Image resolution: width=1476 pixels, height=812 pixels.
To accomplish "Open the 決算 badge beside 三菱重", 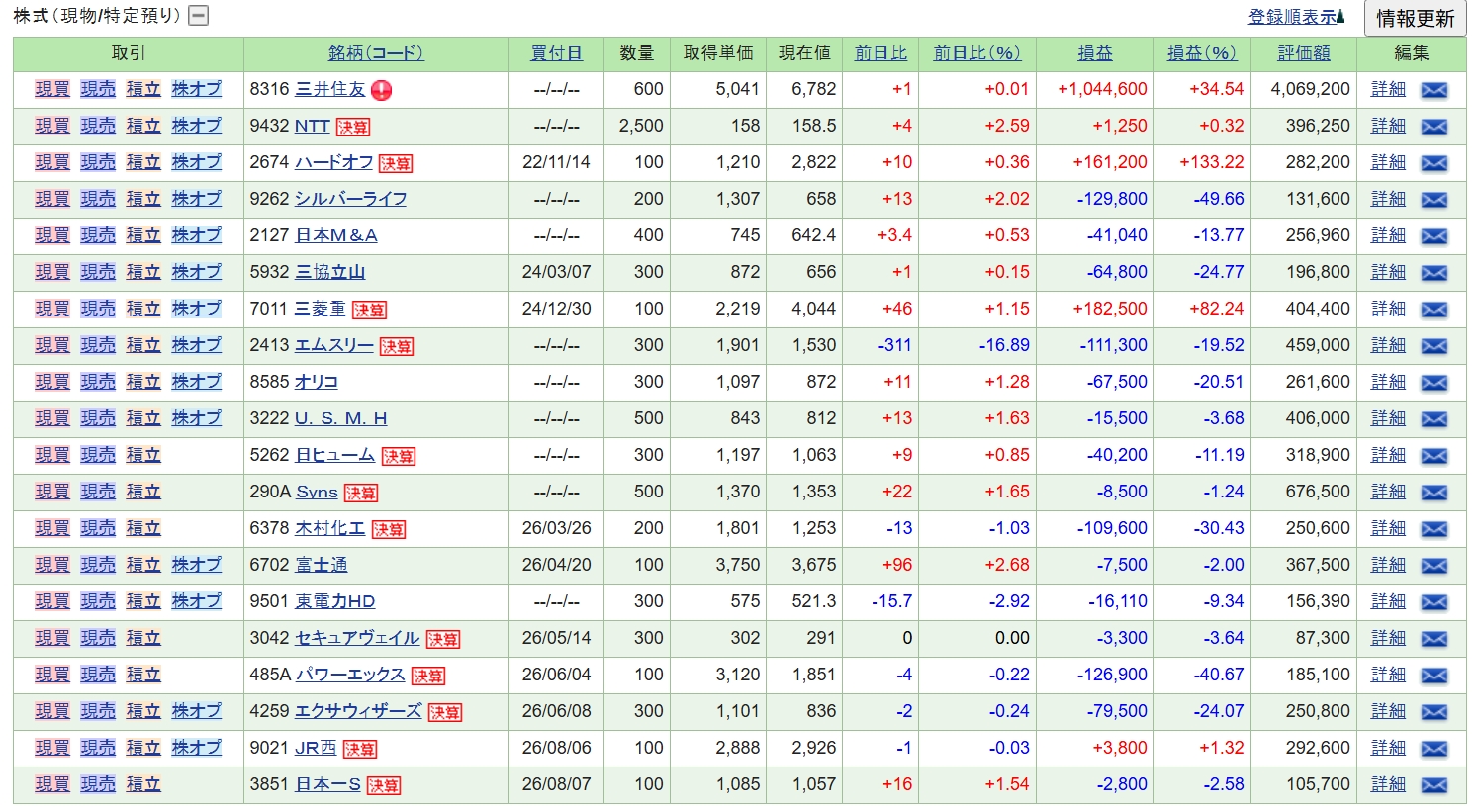I will 369,310.
